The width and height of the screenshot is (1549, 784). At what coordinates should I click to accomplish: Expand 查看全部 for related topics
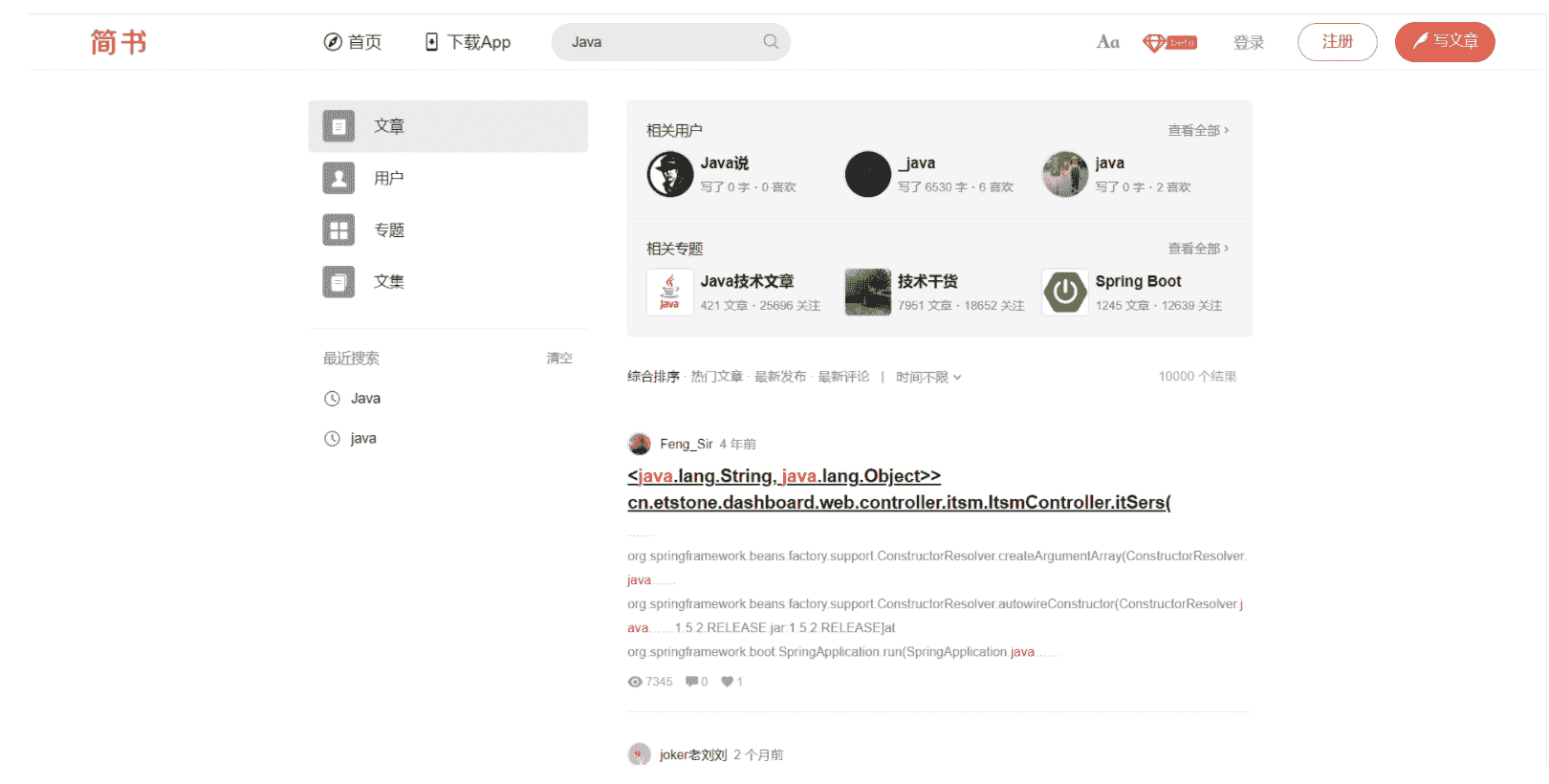pyautogui.click(x=1197, y=249)
